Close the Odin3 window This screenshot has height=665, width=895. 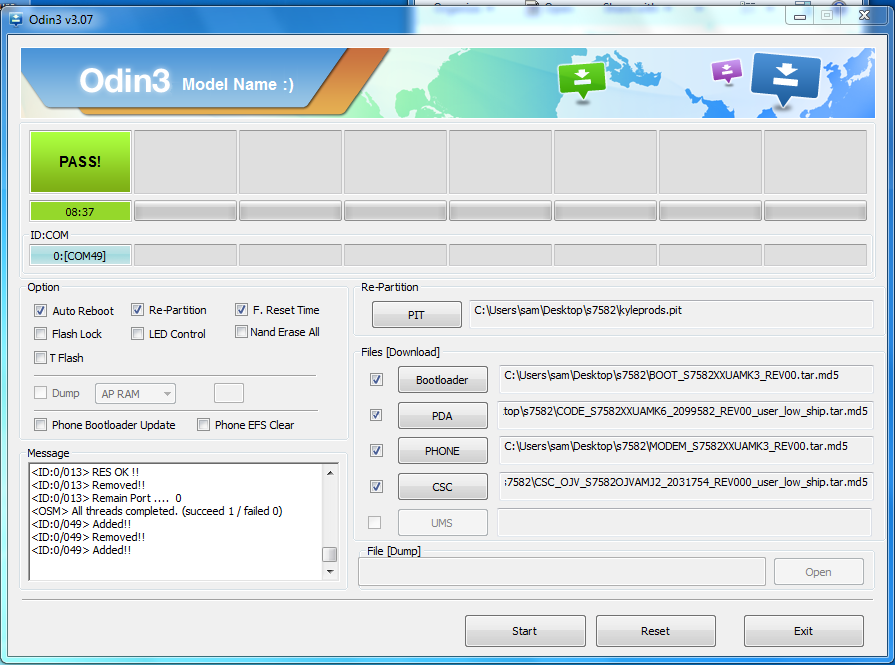864,16
